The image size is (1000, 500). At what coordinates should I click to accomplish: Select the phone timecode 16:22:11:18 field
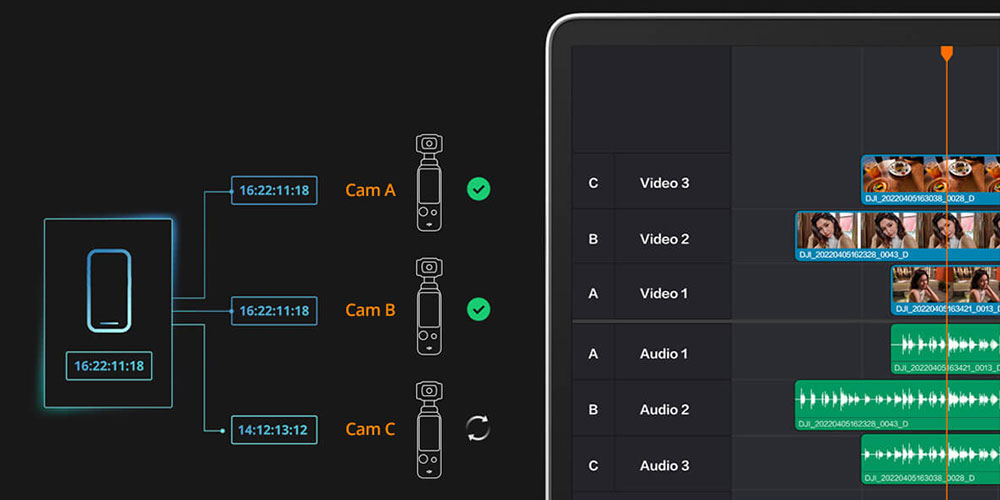tap(108, 366)
